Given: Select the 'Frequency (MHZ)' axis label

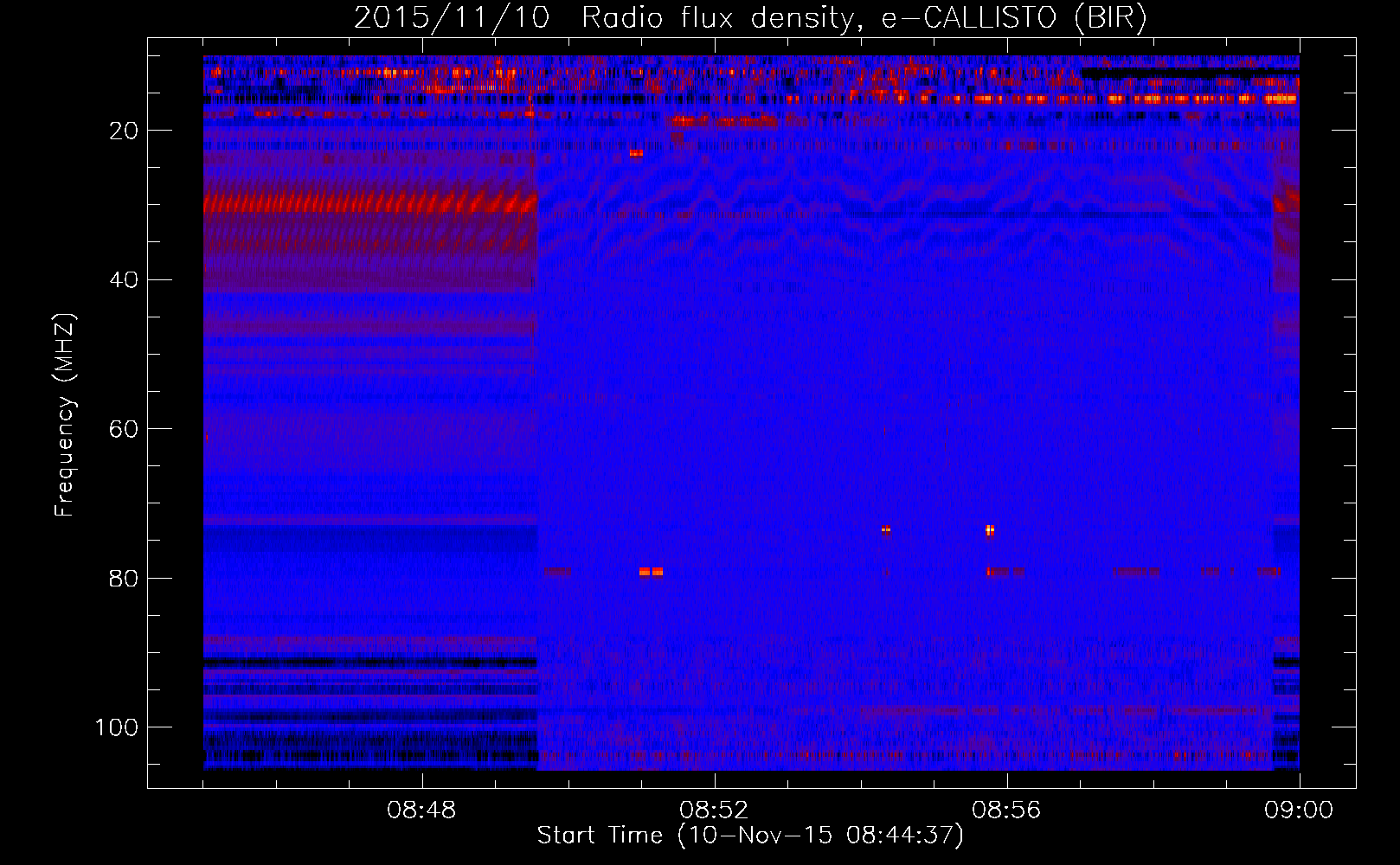Looking at the screenshot, I should (65, 415).
